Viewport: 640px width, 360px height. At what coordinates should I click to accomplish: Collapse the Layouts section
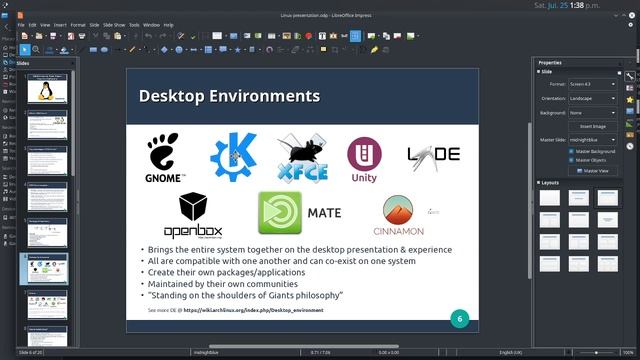pyautogui.click(x=539, y=182)
